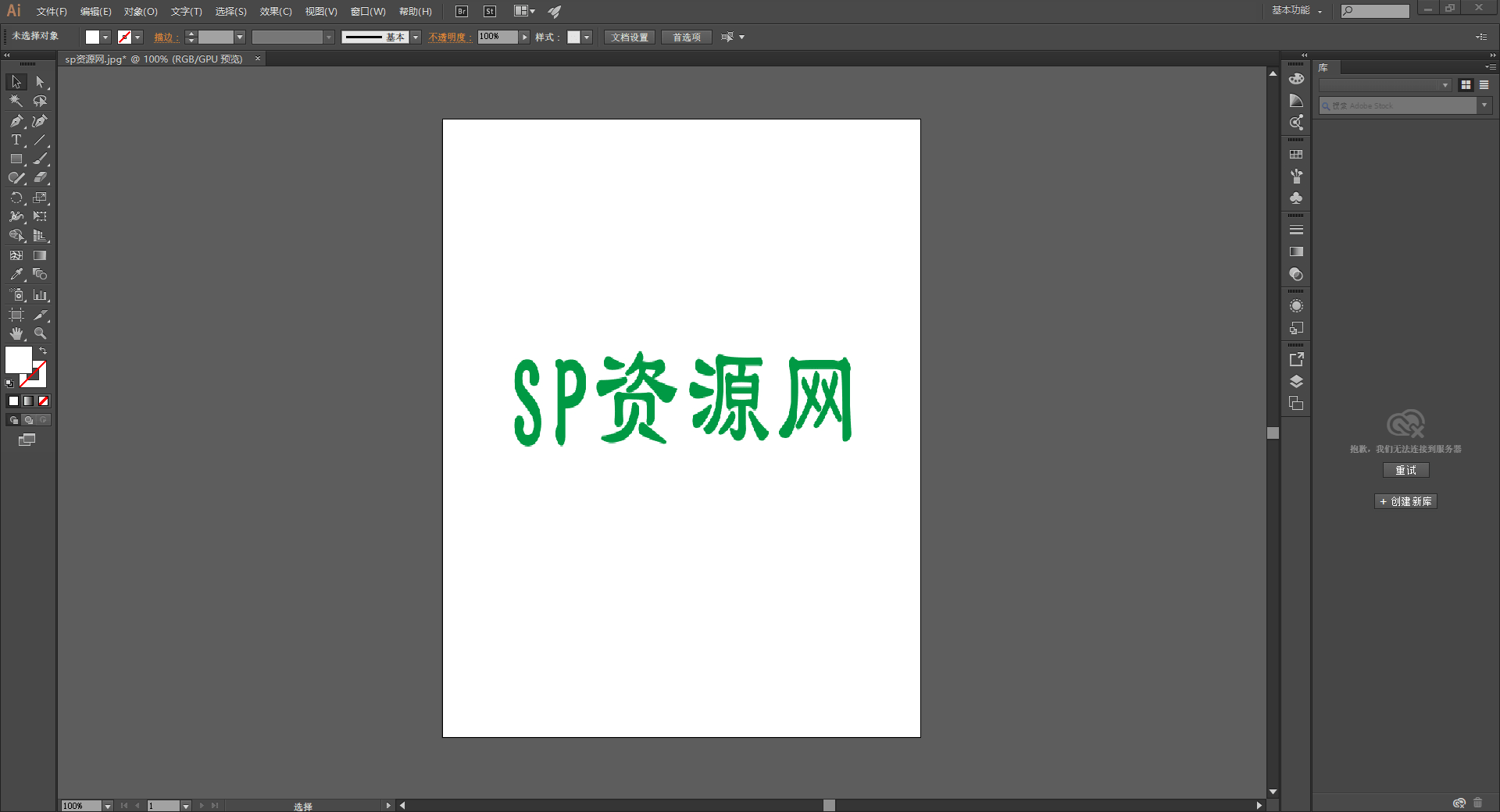
Task: Set paint mode to Color
Action: pyautogui.click(x=13, y=401)
